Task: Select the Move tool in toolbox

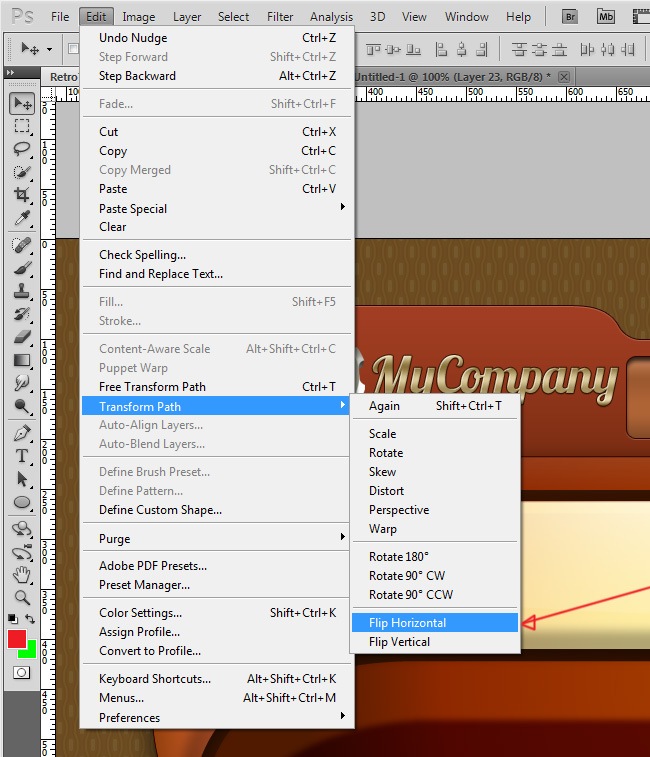Action: [x=22, y=104]
